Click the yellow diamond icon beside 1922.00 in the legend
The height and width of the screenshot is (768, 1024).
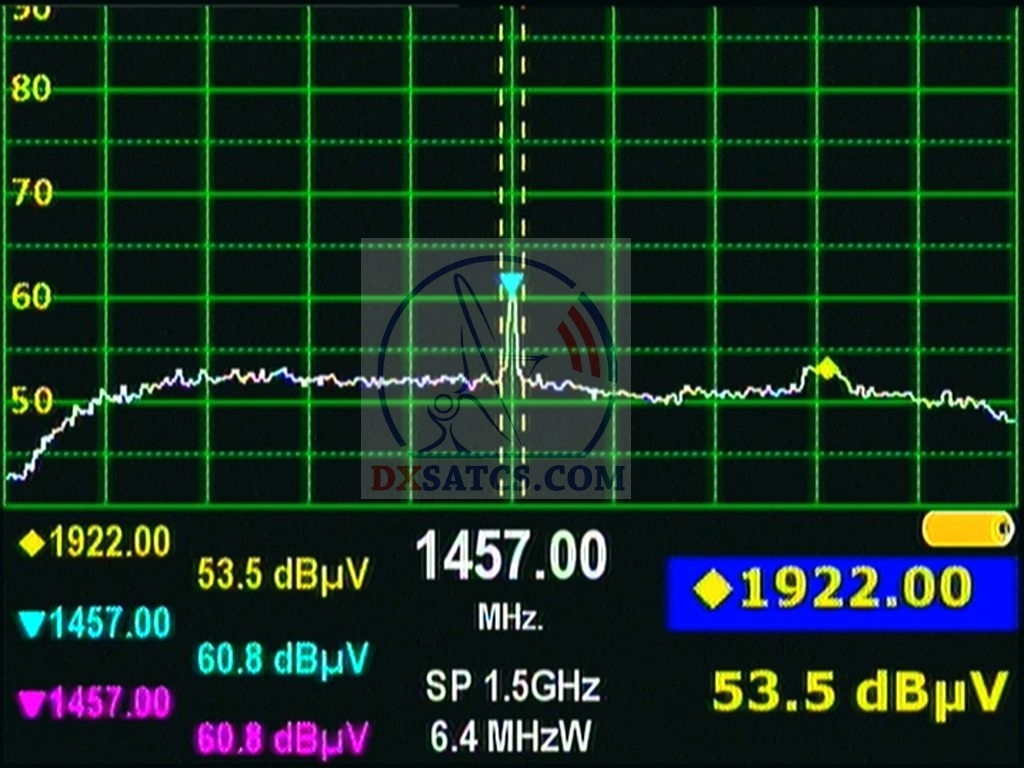(x=33, y=543)
